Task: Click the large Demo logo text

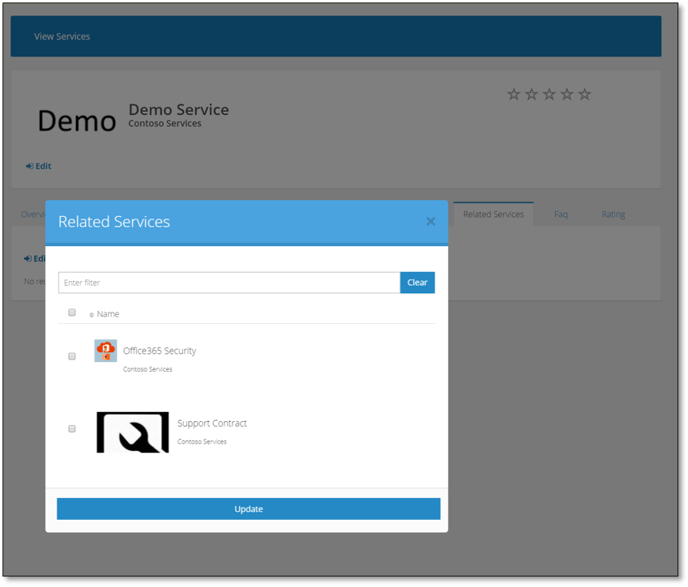Action: (77, 121)
